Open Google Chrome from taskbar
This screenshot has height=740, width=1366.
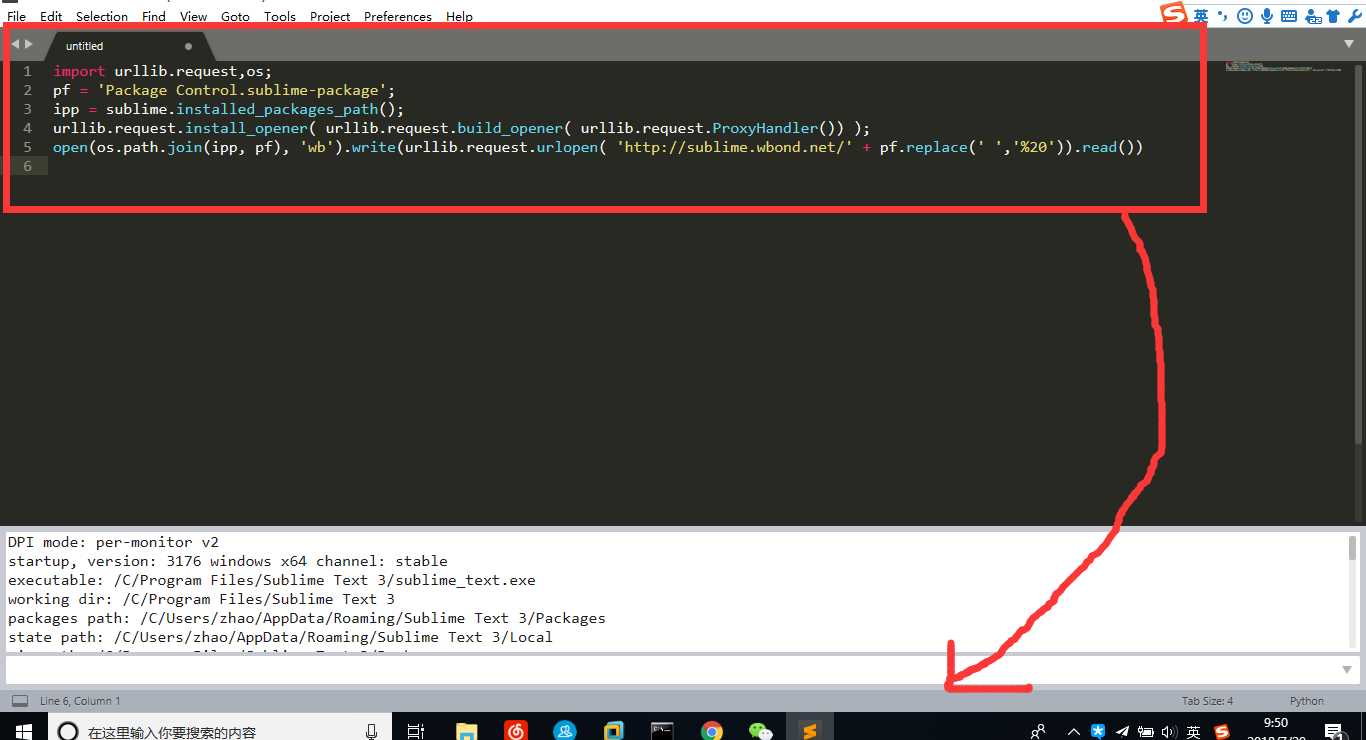point(711,731)
